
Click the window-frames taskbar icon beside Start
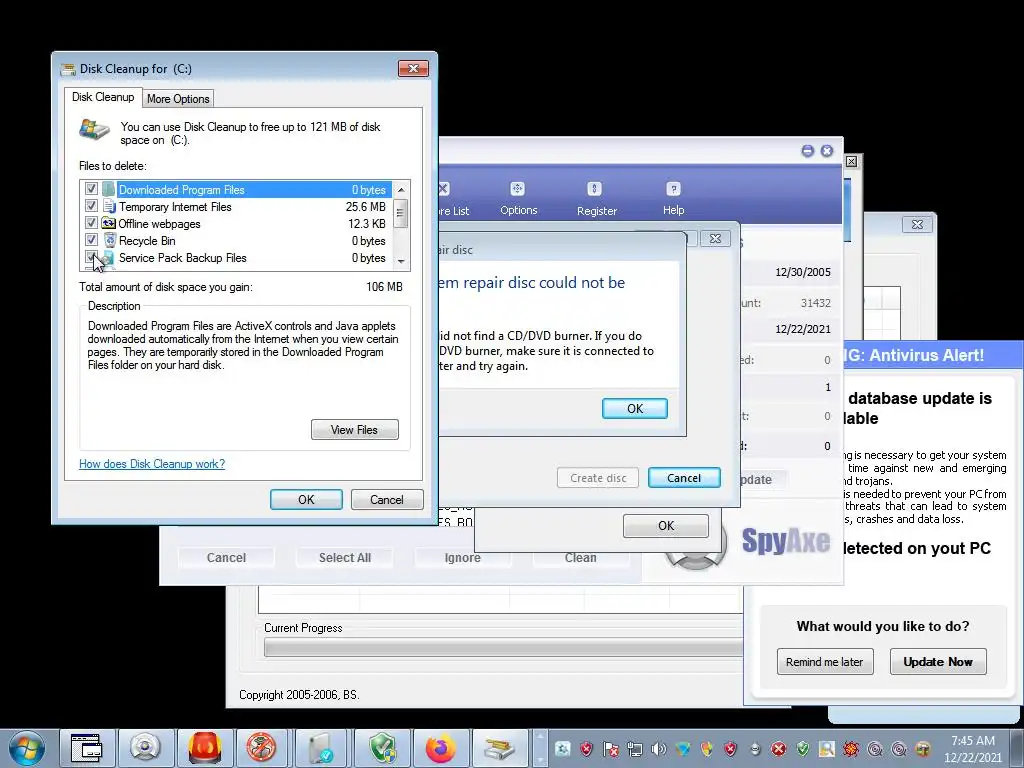[x=87, y=748]
